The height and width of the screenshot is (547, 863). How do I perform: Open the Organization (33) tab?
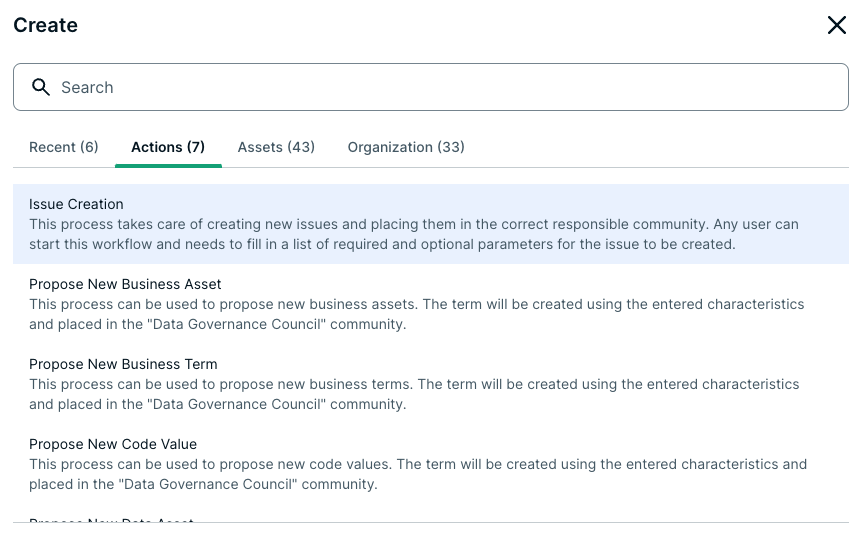(406, 147)
